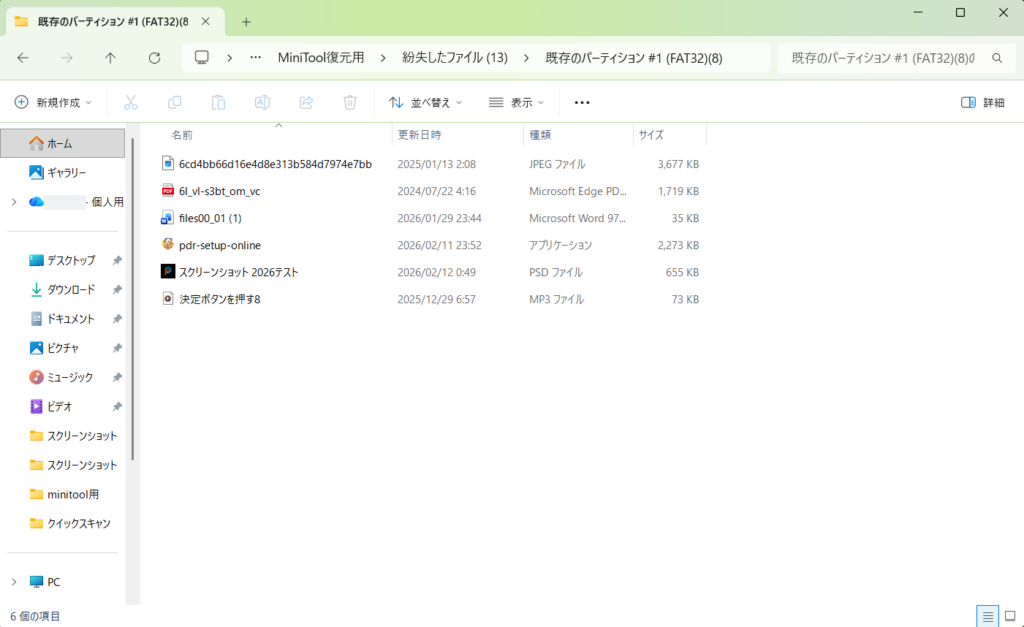Select the pdr-setup-online application file
The image size is (1024, 627).
coord(219,245)
